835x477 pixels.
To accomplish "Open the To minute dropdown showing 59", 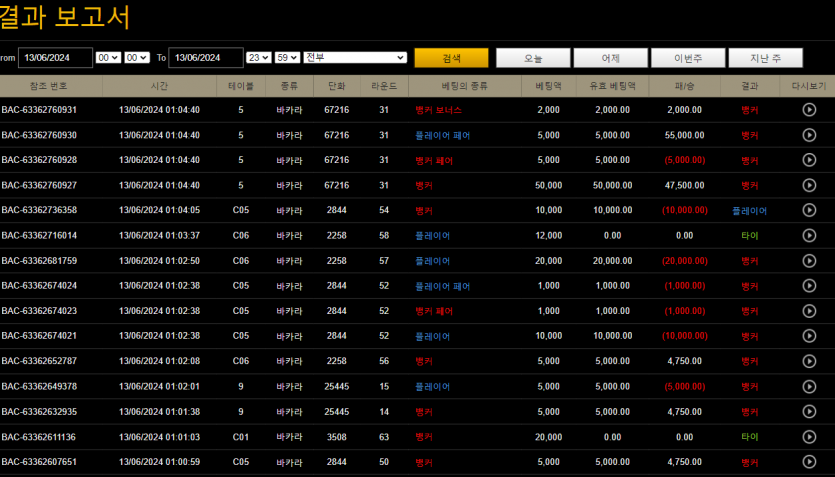I will point(288,57).
